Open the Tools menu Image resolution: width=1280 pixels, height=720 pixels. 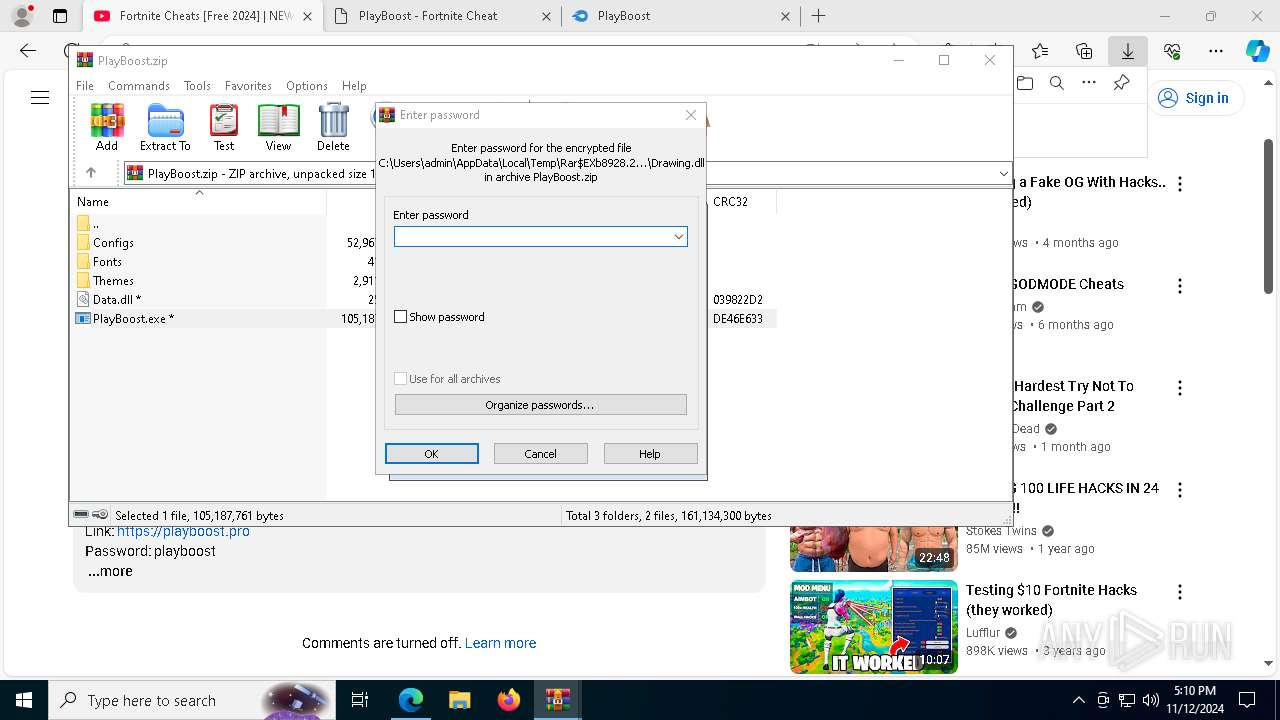click(x=197, y=86)
